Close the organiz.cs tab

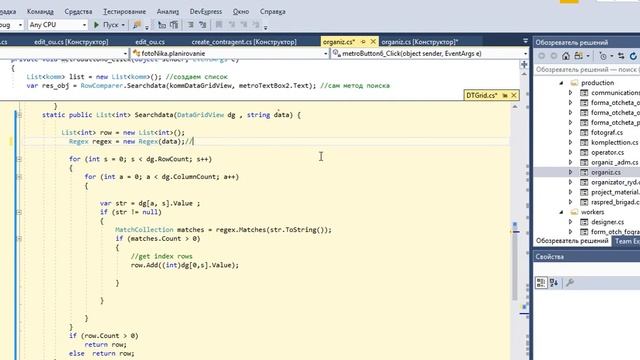[x=373, y=42]
